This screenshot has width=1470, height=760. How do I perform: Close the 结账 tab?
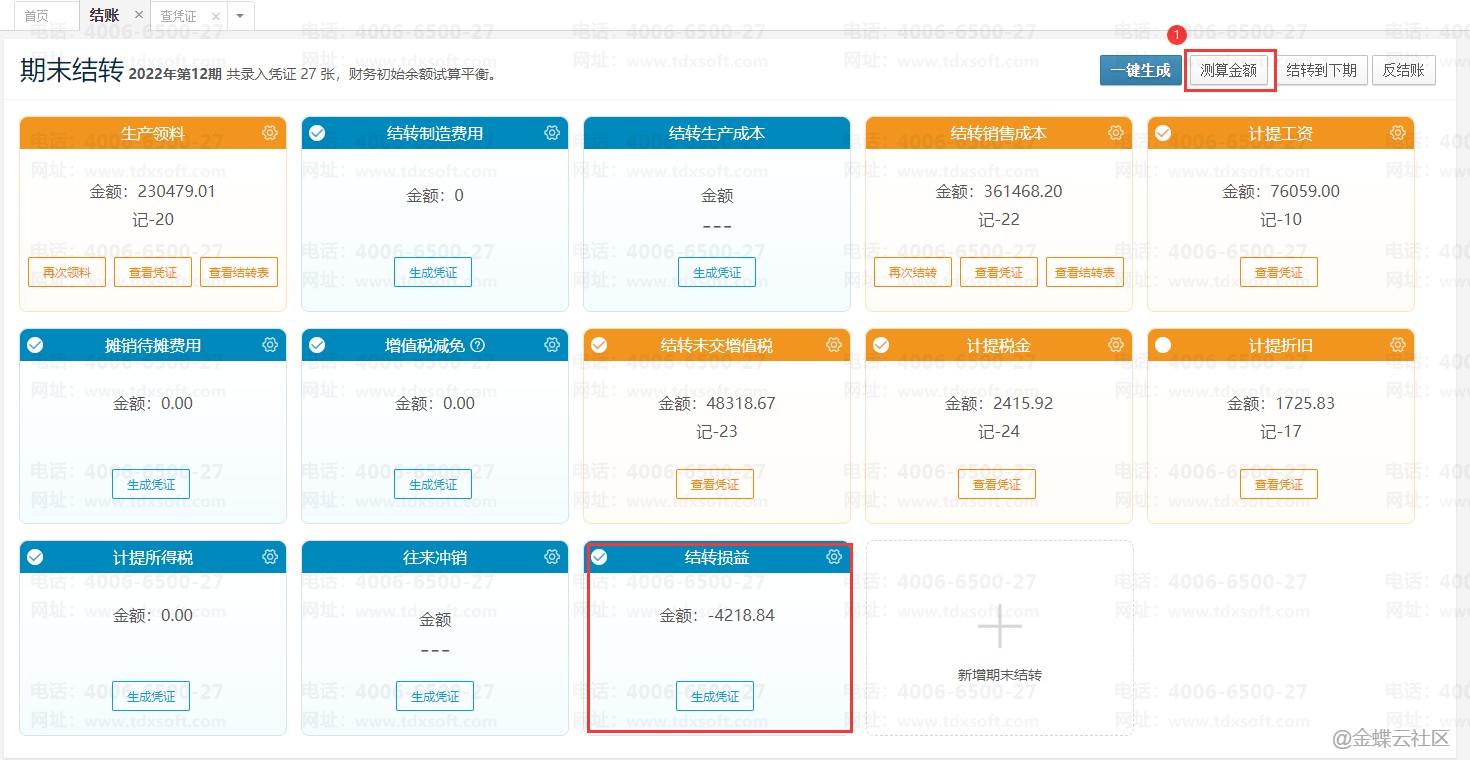click(x=138, y=16)
